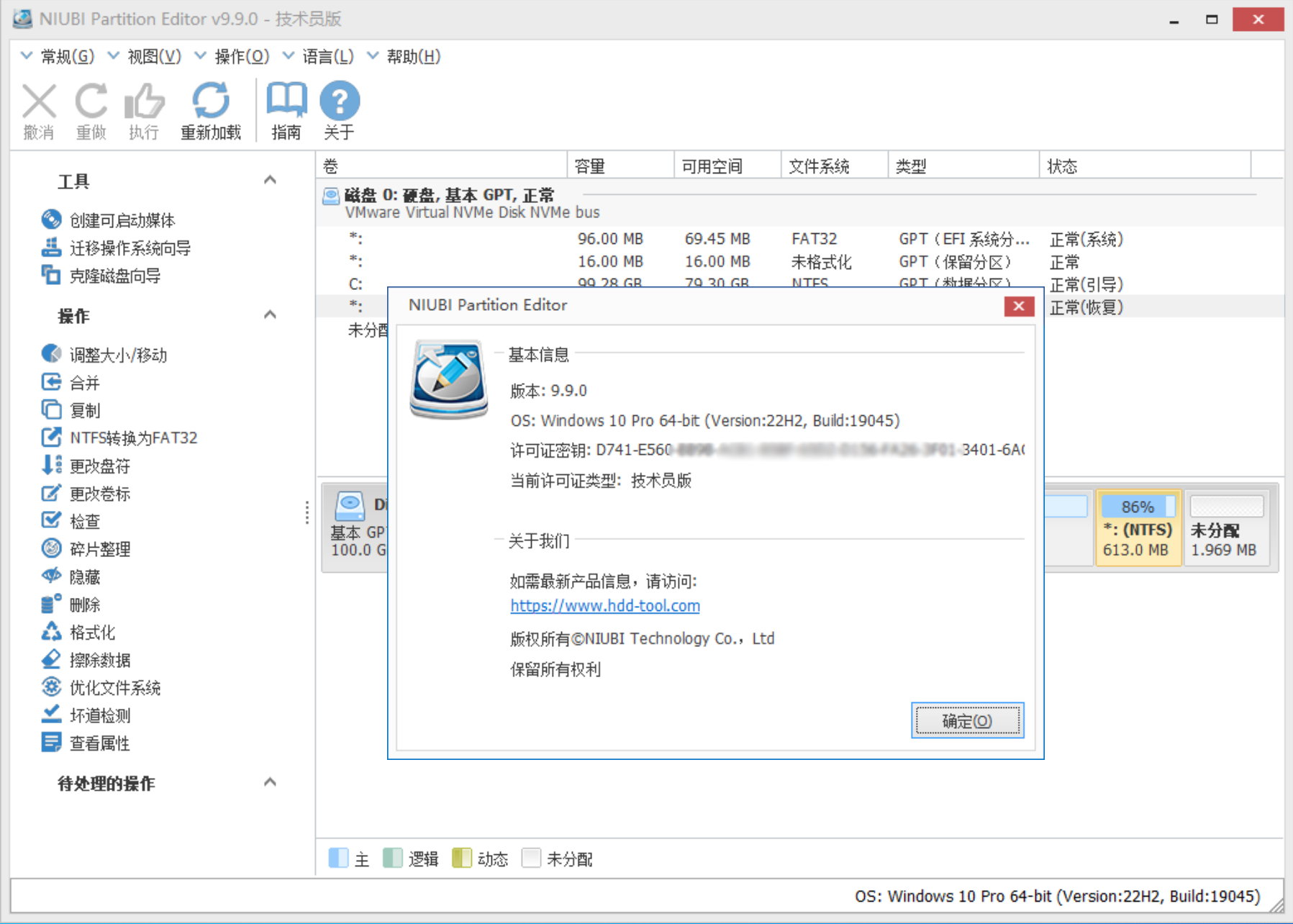Open the 视图(V) menu
This screenshot has width=1293, height=924.
(145, 56)
